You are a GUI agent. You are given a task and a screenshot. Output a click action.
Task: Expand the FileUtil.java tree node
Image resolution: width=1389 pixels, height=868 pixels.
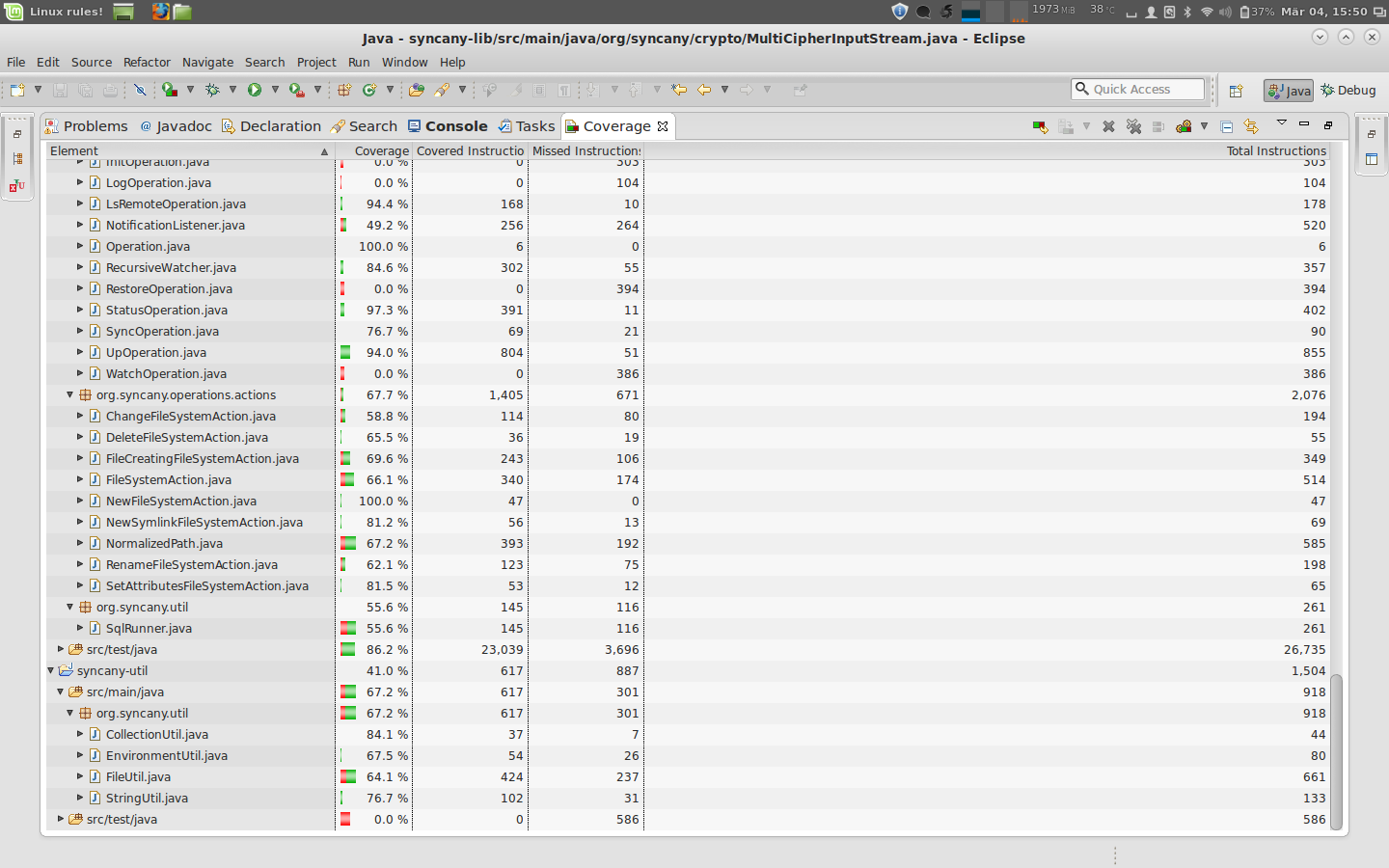click(x=80, y=776)
